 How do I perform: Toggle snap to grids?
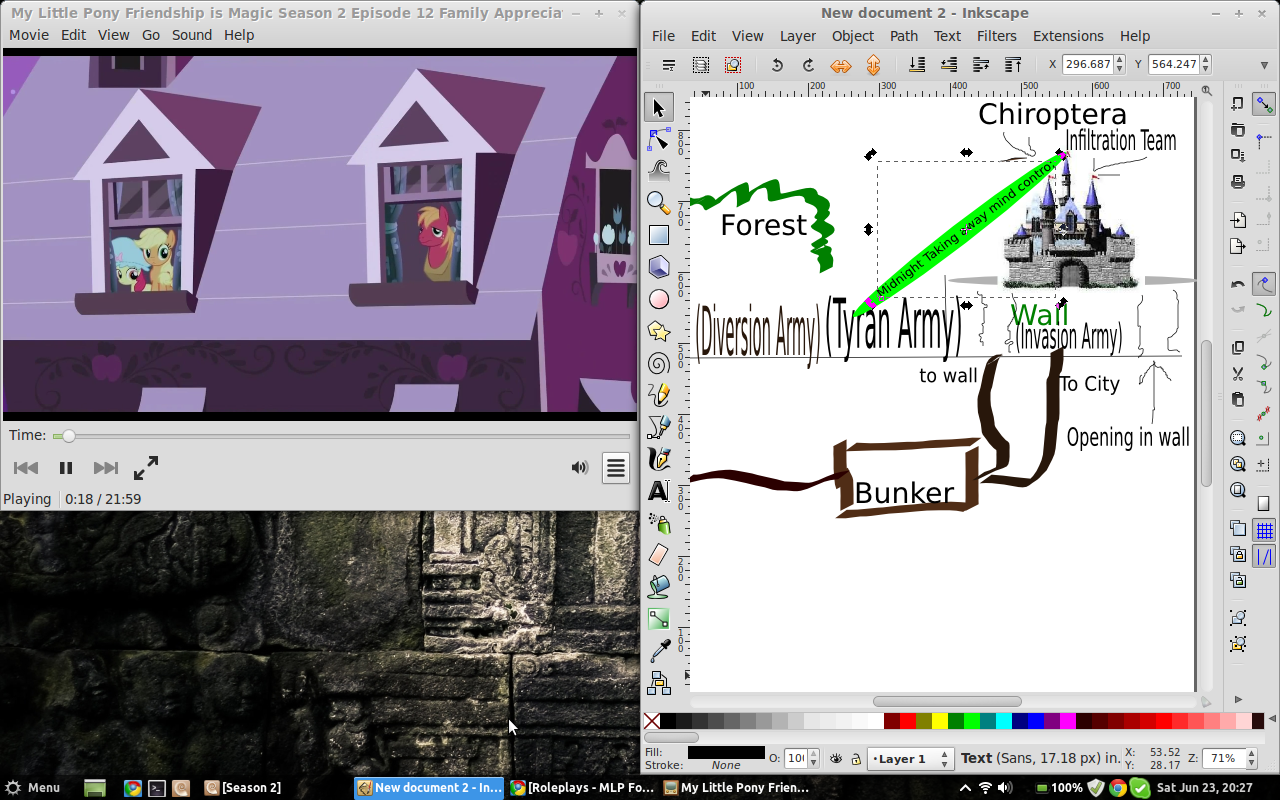[1264, 530]
